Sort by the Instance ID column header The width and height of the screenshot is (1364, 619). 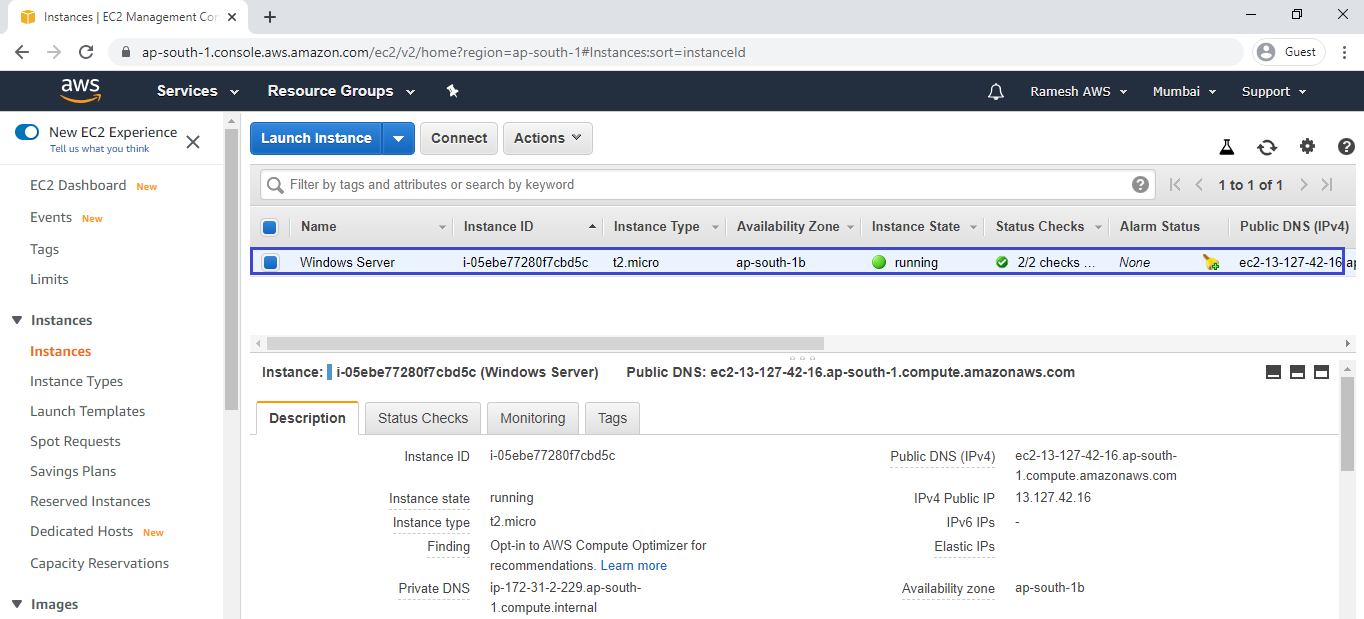coord(528,227)
